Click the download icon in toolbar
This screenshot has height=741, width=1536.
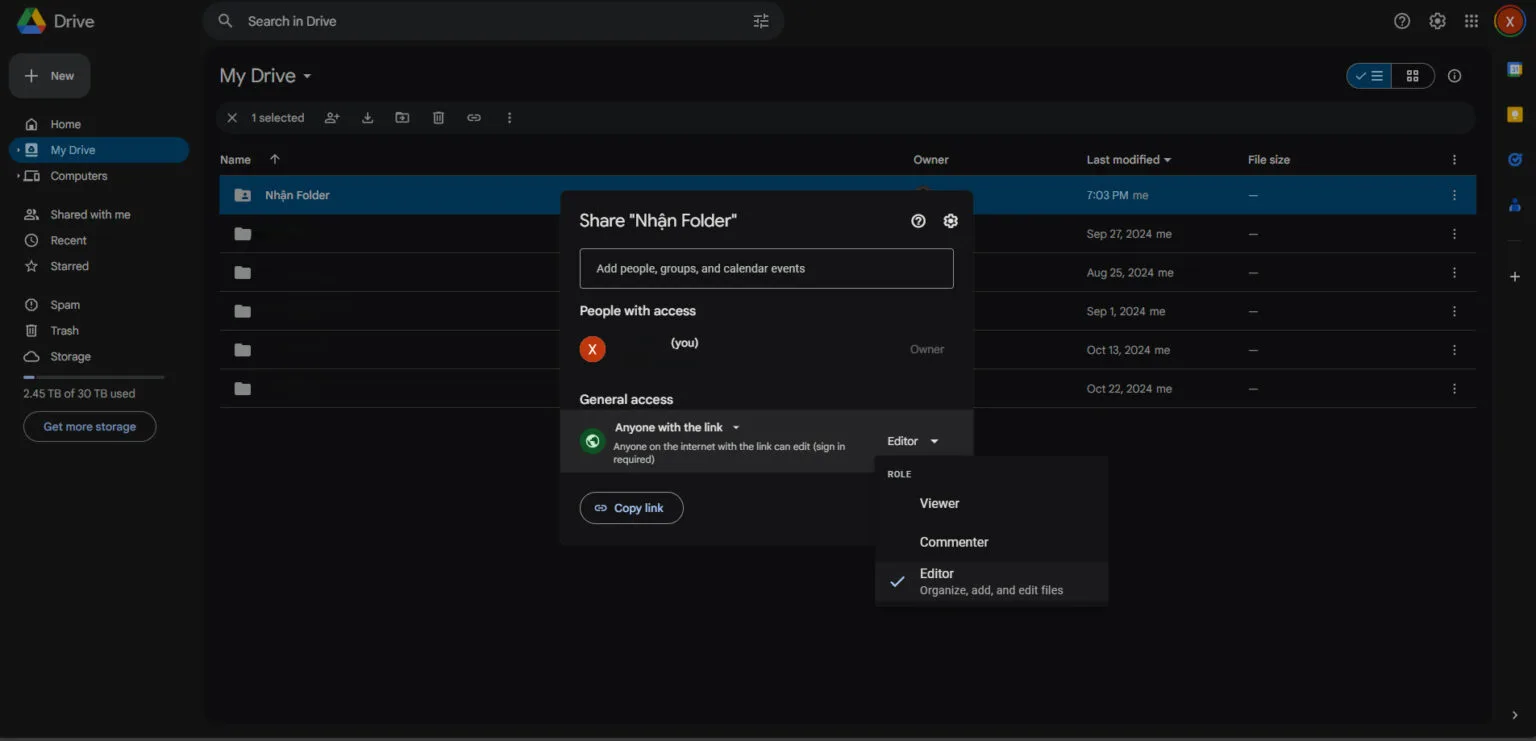pyautogui.click(x=367, y=118)
